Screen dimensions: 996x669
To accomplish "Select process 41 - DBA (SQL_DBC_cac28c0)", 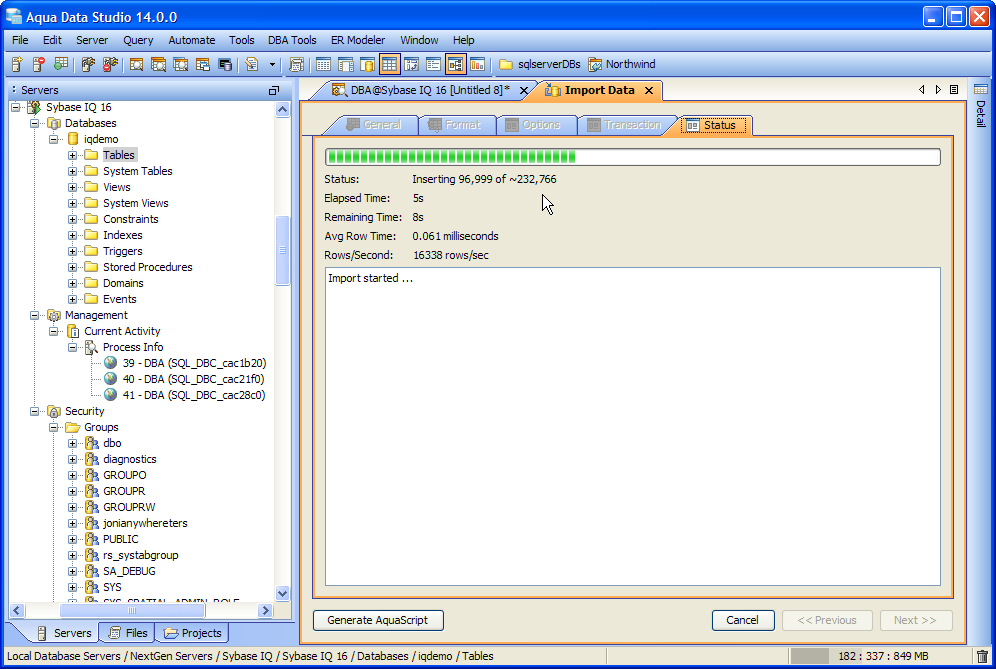I will point(194,395).
